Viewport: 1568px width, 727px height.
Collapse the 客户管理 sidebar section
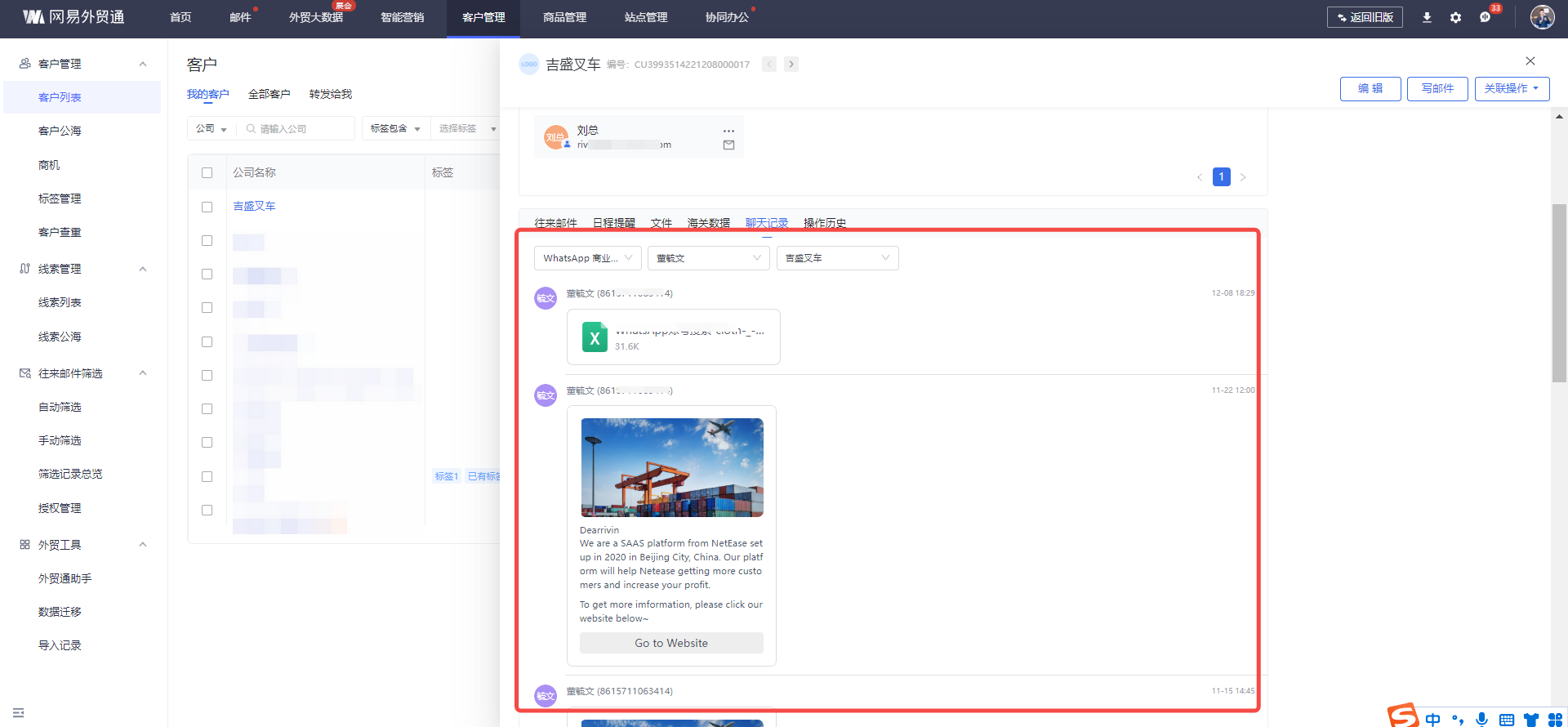pyautogui.click(x=143, y=64)
